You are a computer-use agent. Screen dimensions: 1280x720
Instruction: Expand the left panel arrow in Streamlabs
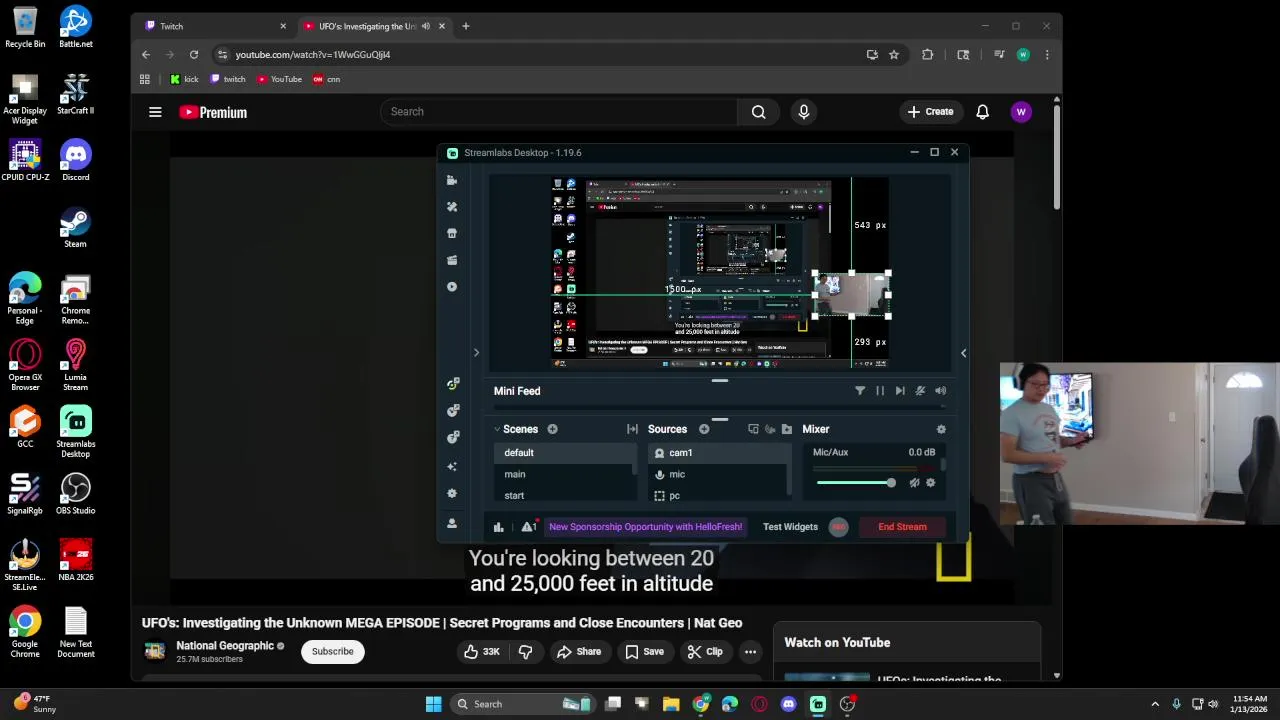click(476, 352)
